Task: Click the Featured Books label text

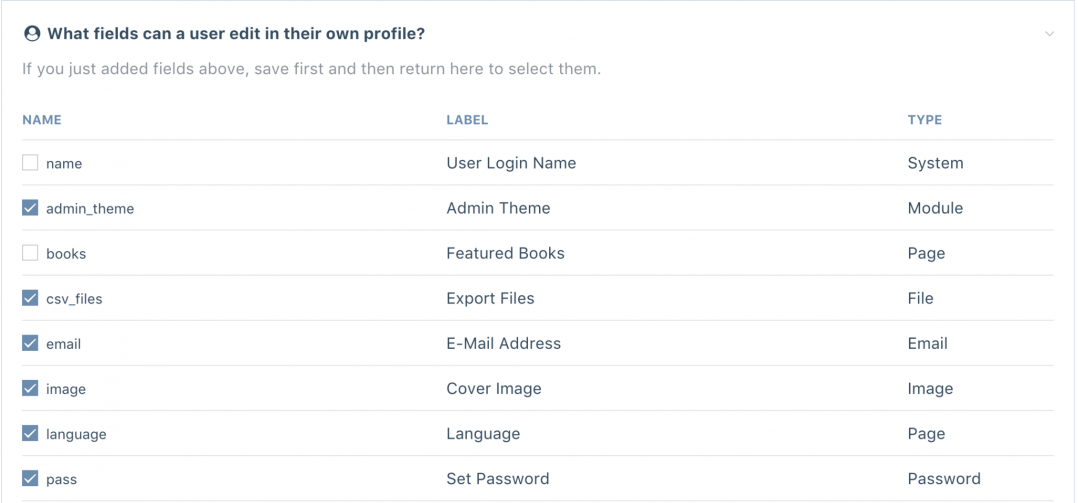Action: 505,253
